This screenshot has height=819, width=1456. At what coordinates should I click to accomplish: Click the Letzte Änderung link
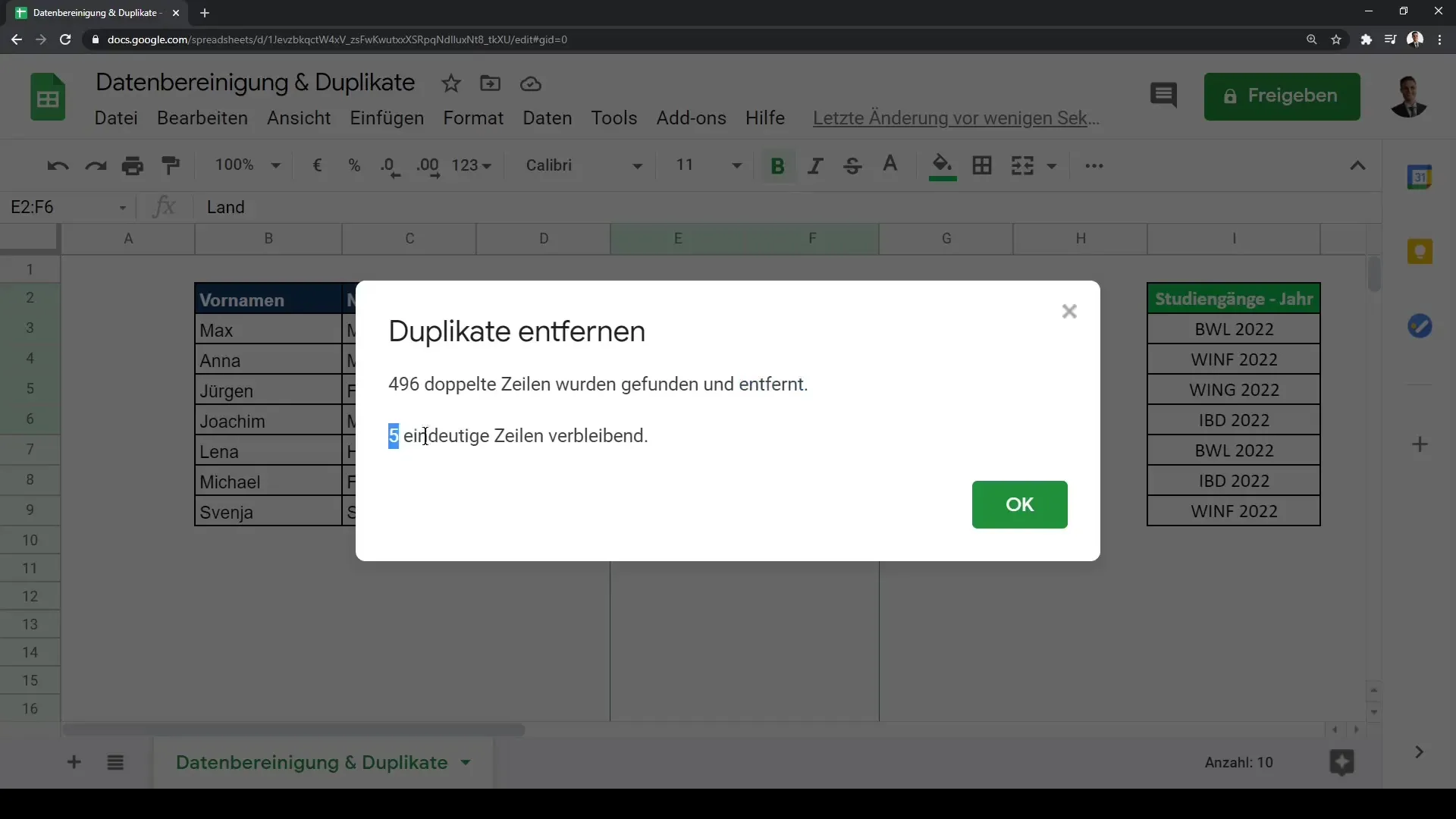956,118
